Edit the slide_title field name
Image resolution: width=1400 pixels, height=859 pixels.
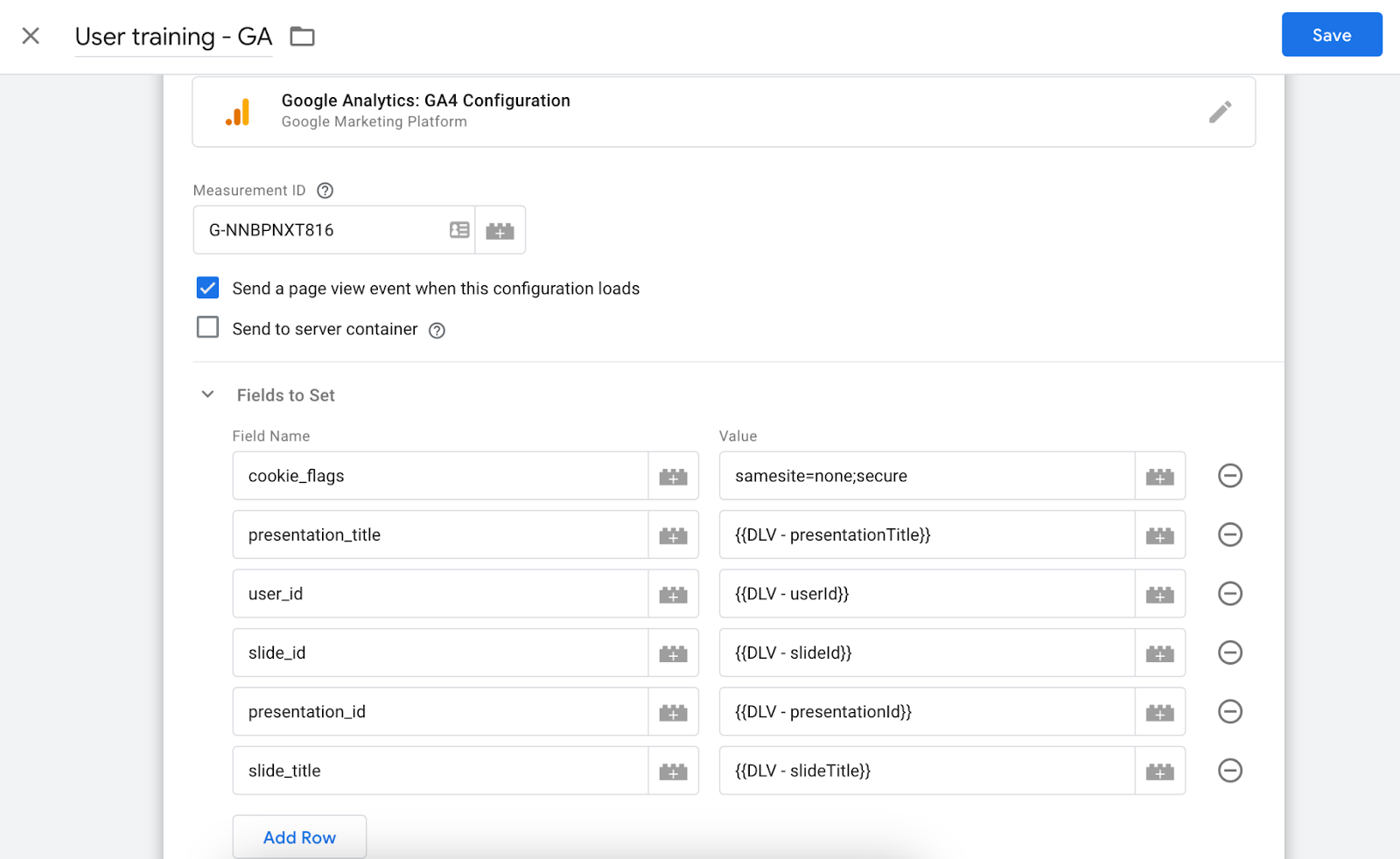pyautogui.click(x=440, y=771)
